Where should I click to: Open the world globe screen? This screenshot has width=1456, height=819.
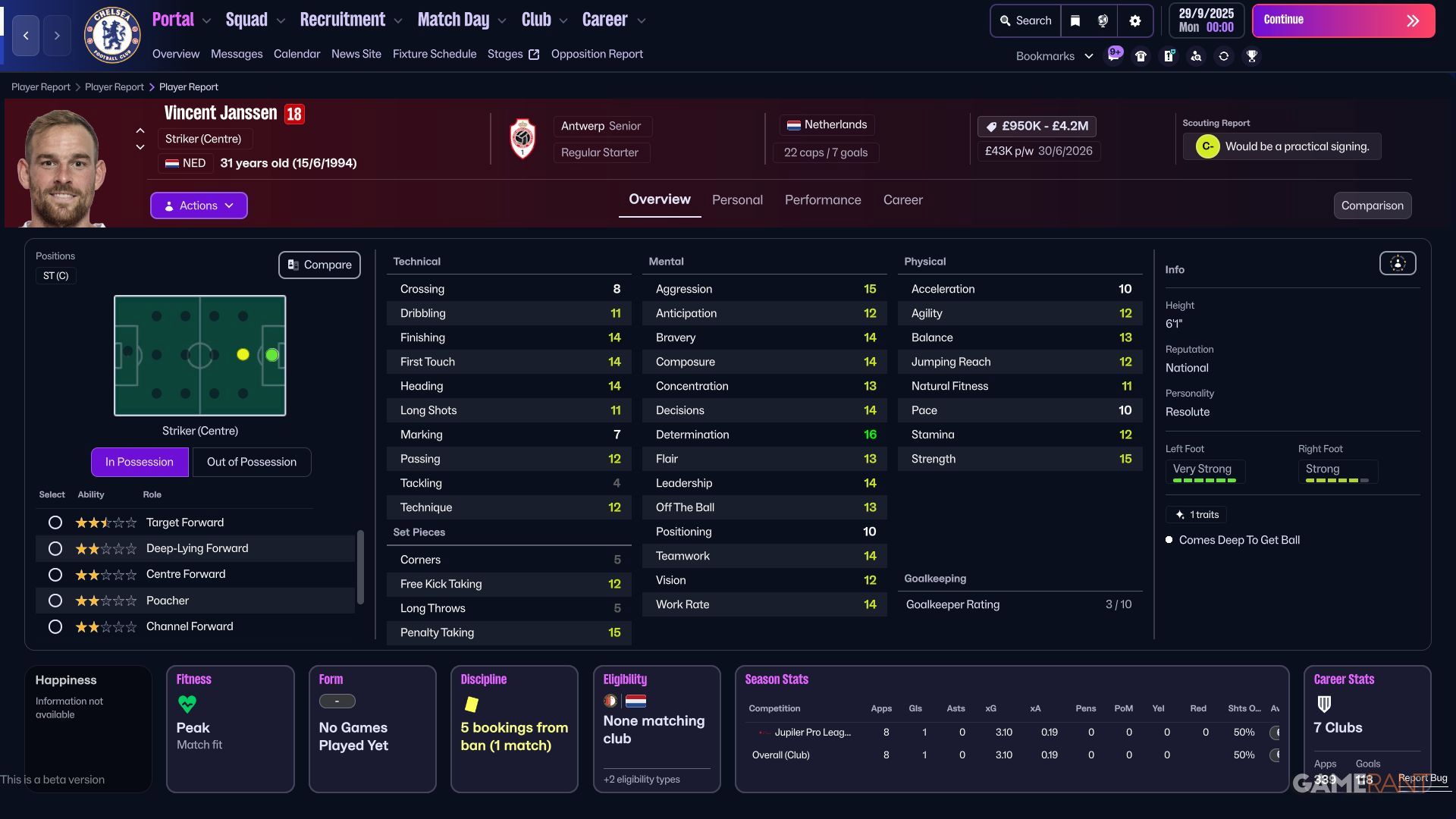(x=1104, y=20)
